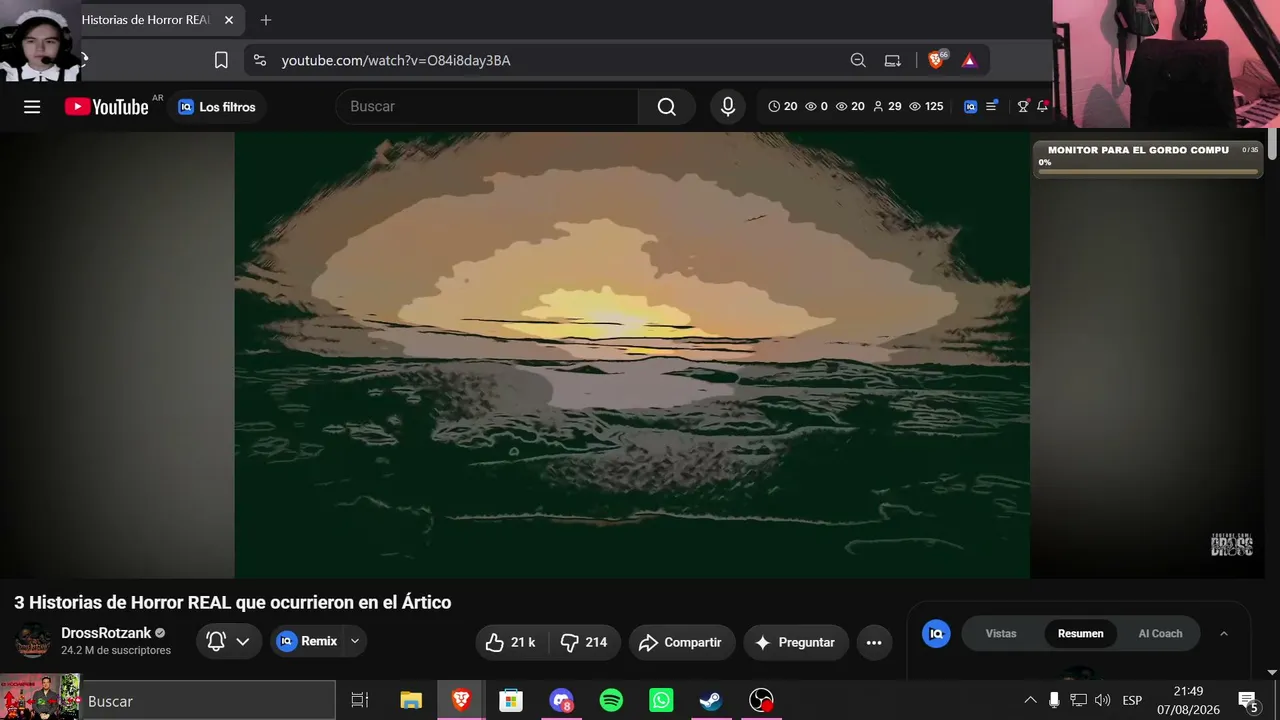
Task: Click the tray microphone icon
Action: (x=1054, y=700)
